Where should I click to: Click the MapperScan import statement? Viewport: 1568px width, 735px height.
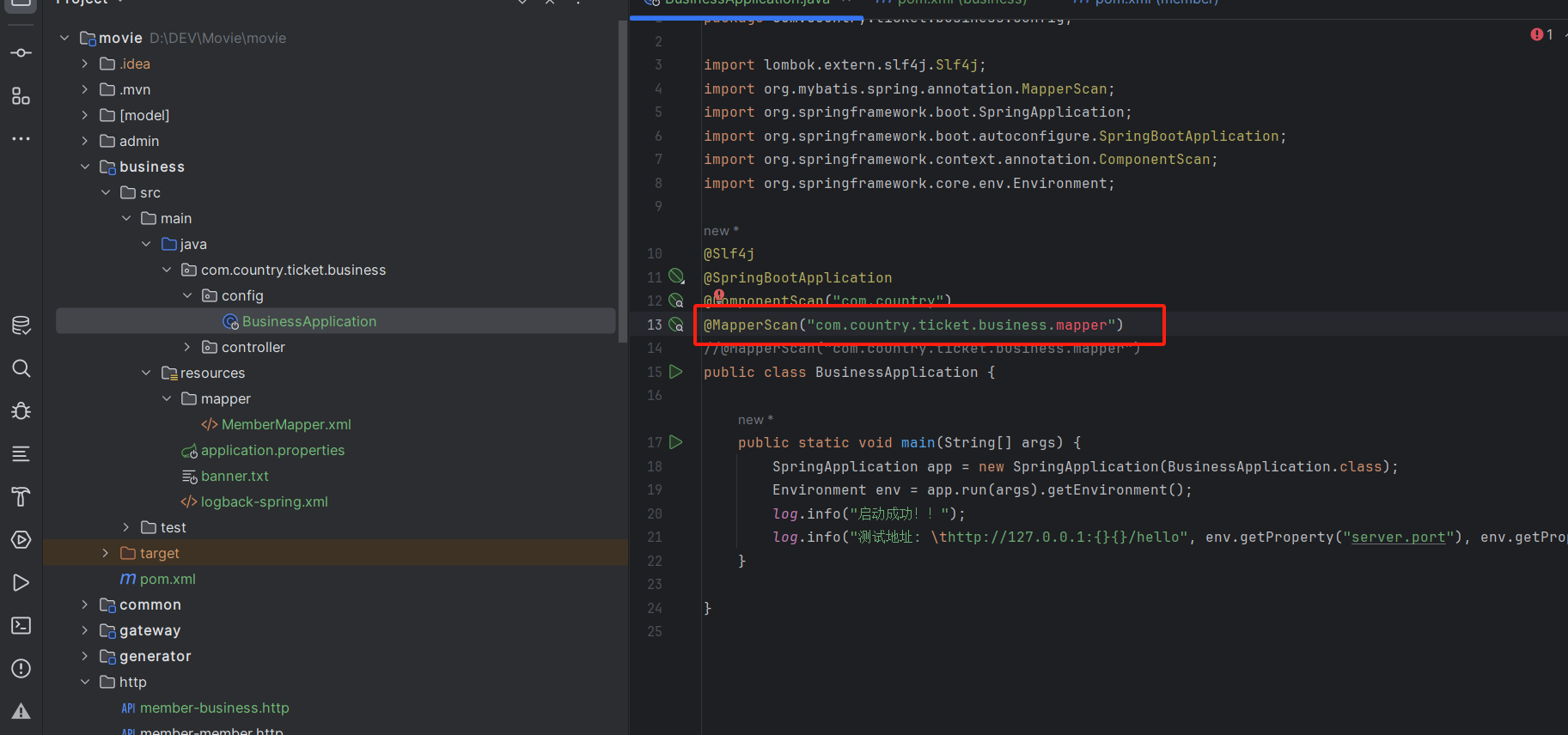click(x=909, y=88)
